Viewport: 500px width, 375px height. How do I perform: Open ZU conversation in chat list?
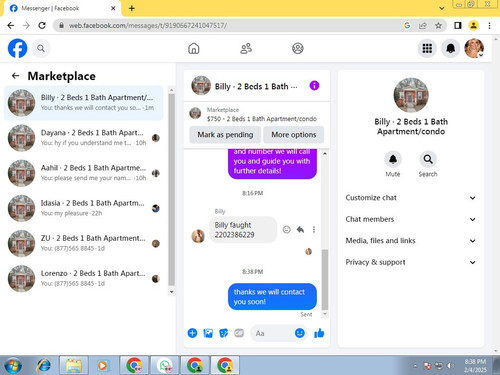click(x=84, y=243)
